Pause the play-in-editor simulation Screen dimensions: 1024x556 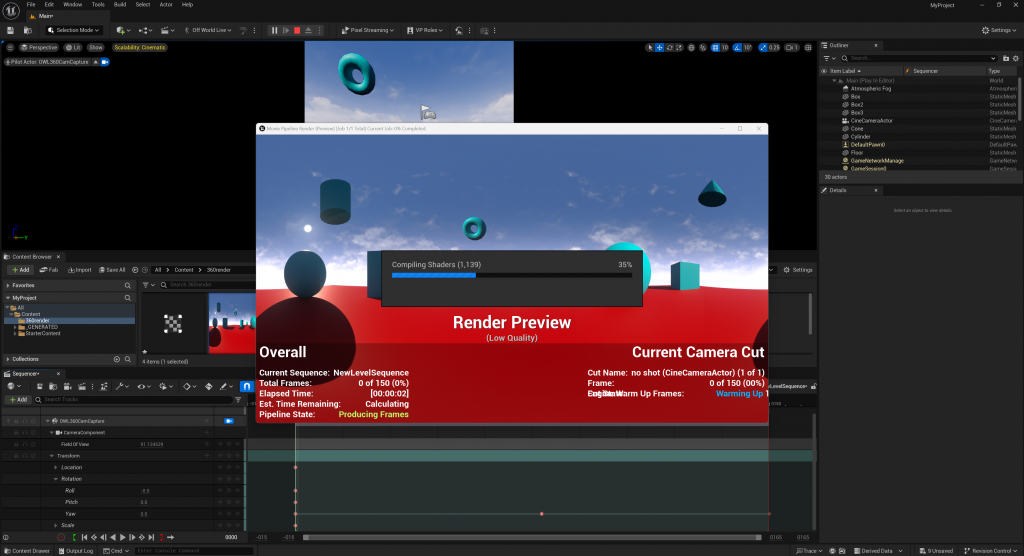point(274,30)
